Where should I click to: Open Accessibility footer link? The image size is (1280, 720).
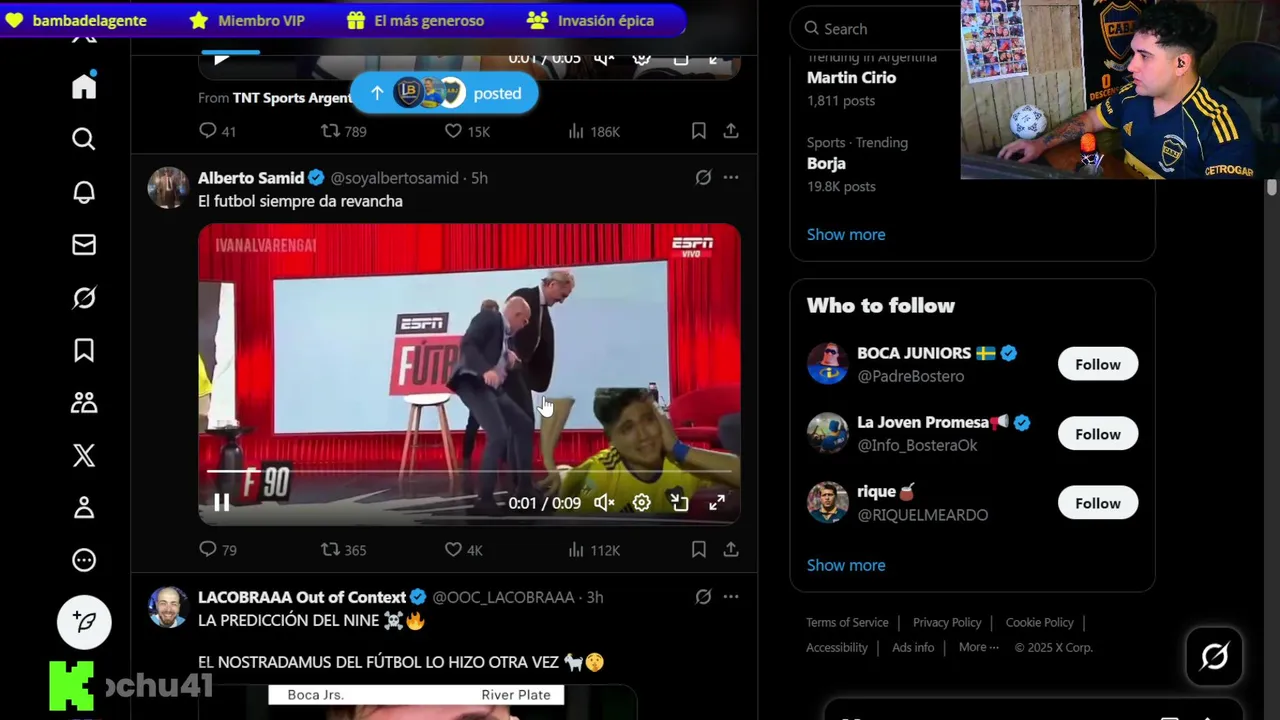(837, 647)
